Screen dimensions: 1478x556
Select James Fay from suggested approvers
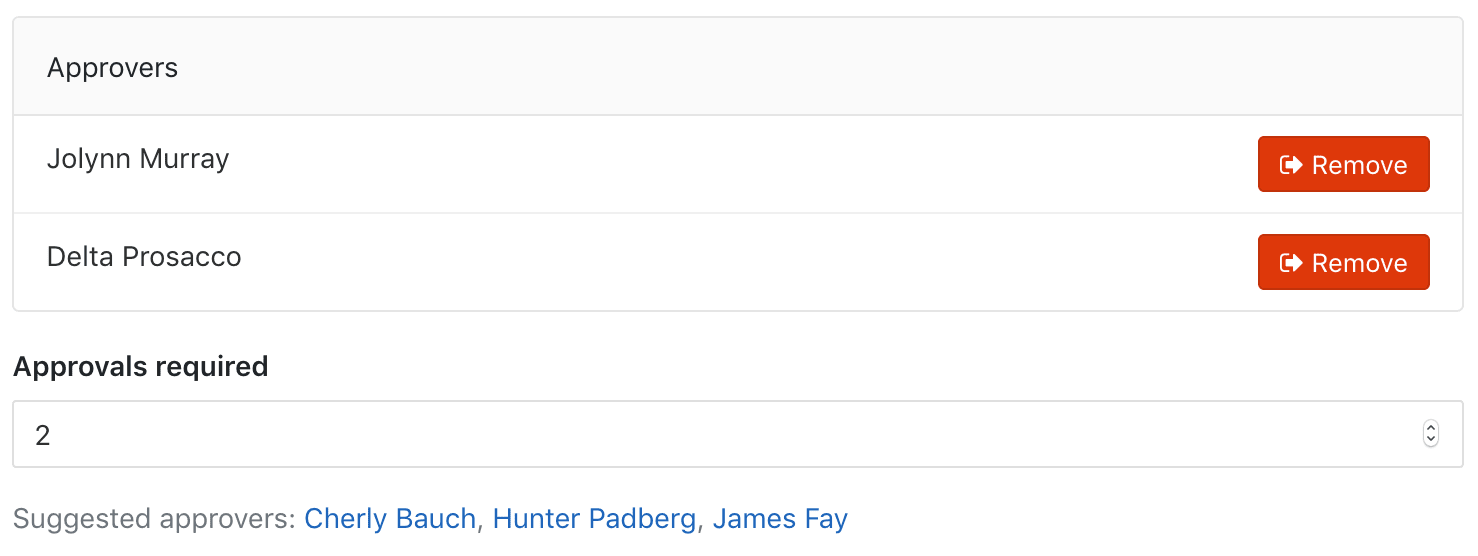pyautogui.click(x=780, y=519)
